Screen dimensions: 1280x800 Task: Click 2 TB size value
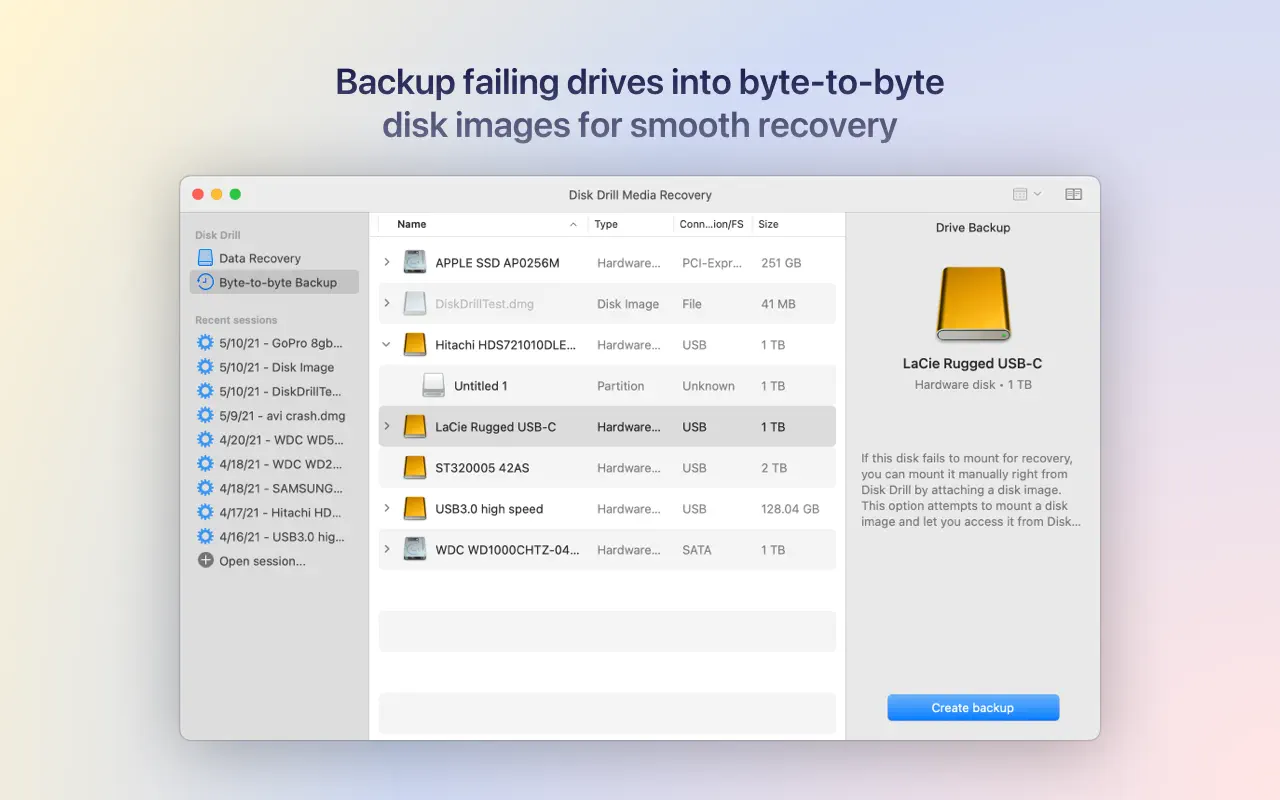click(x=774, y=468)
